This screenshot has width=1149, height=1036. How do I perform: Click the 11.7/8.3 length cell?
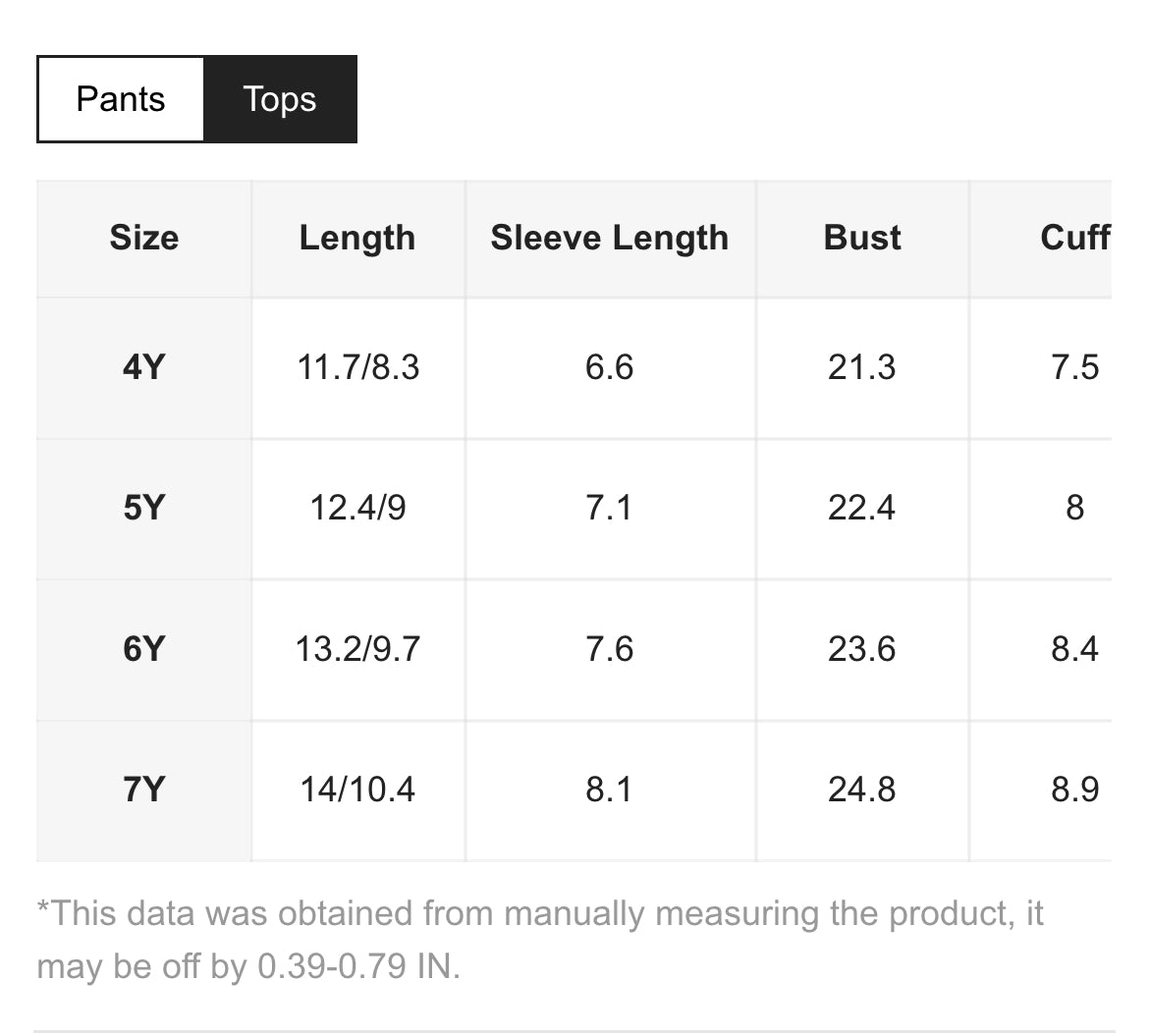point(357,367)
